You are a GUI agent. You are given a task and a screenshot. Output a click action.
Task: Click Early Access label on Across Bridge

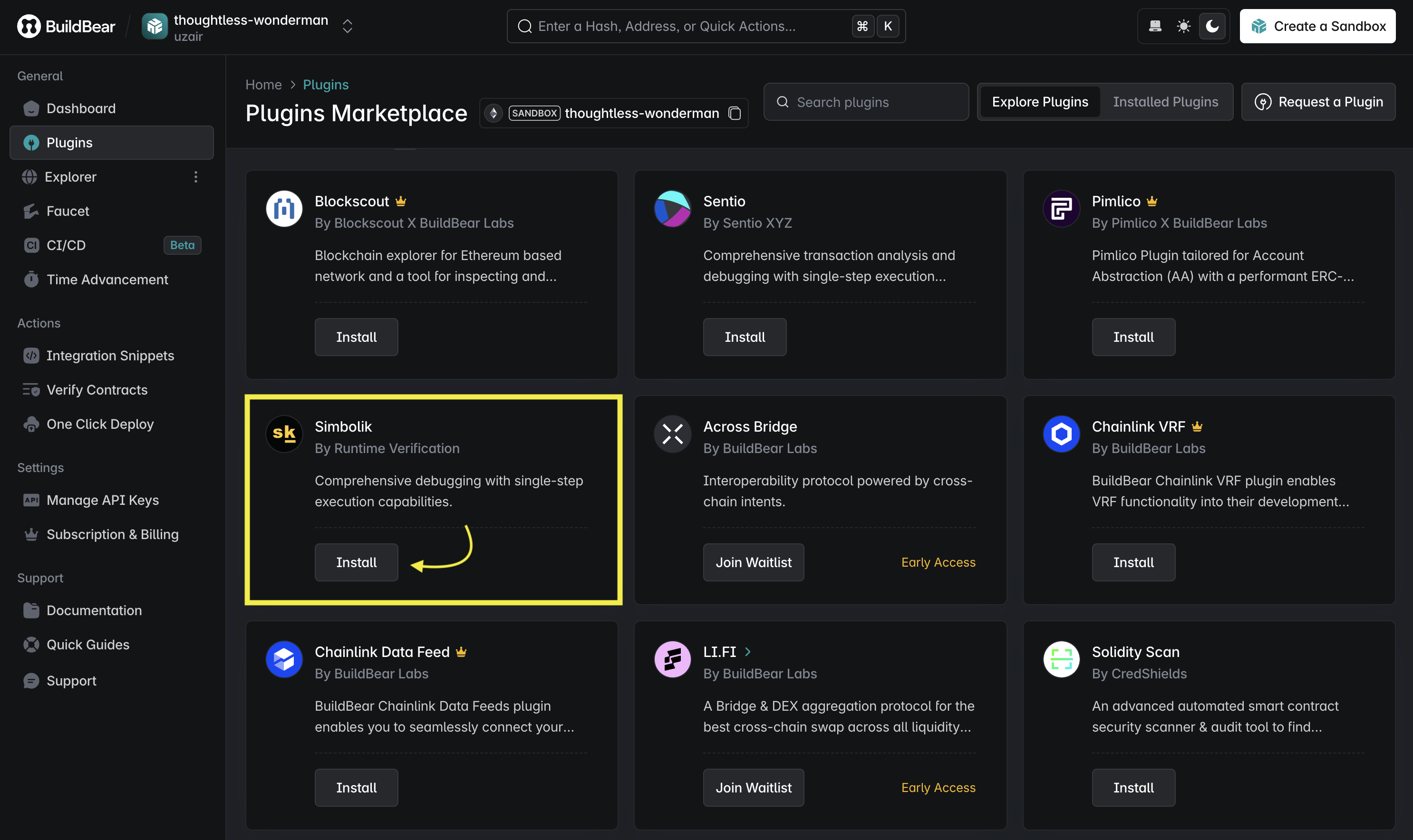pos(938,562)
